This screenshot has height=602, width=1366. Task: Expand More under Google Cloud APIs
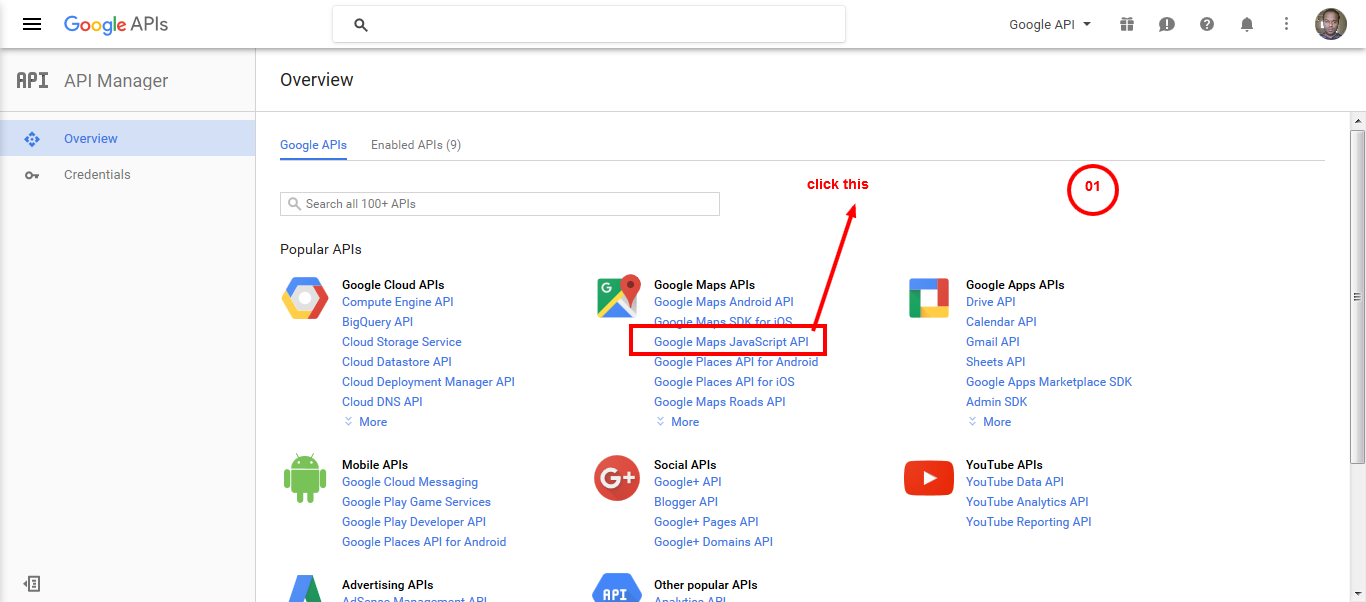365,422
